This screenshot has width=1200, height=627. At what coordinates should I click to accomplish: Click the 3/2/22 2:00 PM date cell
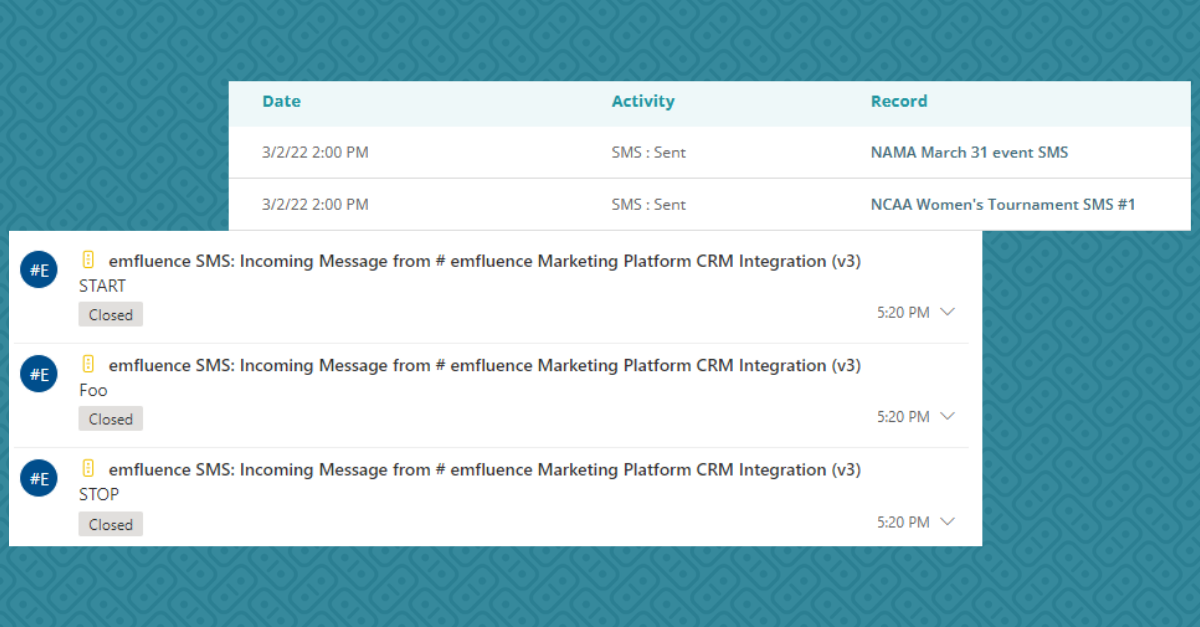(x=316, y=152)
